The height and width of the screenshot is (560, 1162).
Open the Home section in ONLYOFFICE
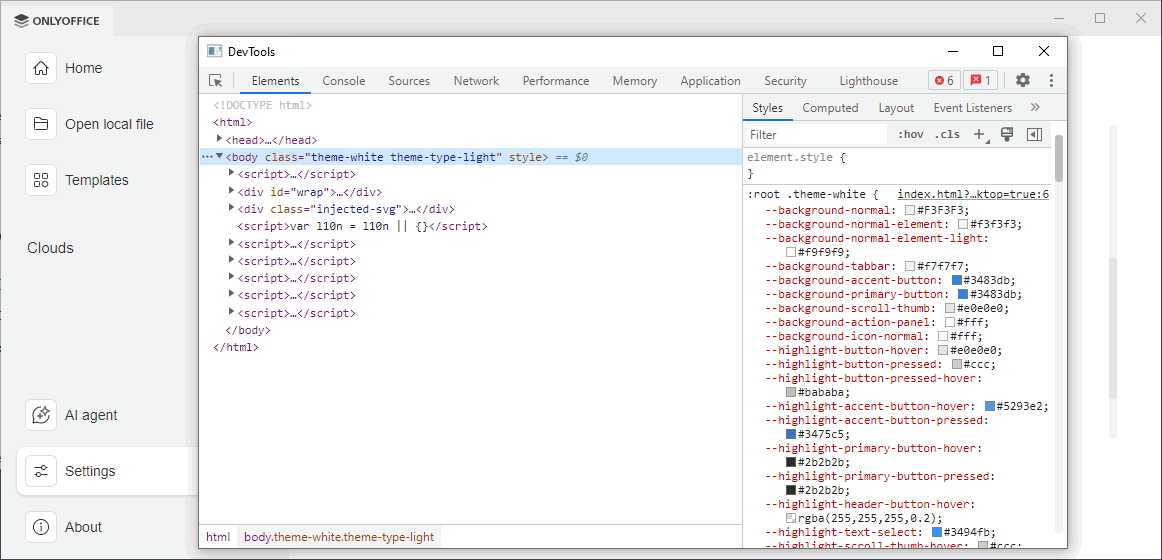pyautogui.click(x=83, y=68)
